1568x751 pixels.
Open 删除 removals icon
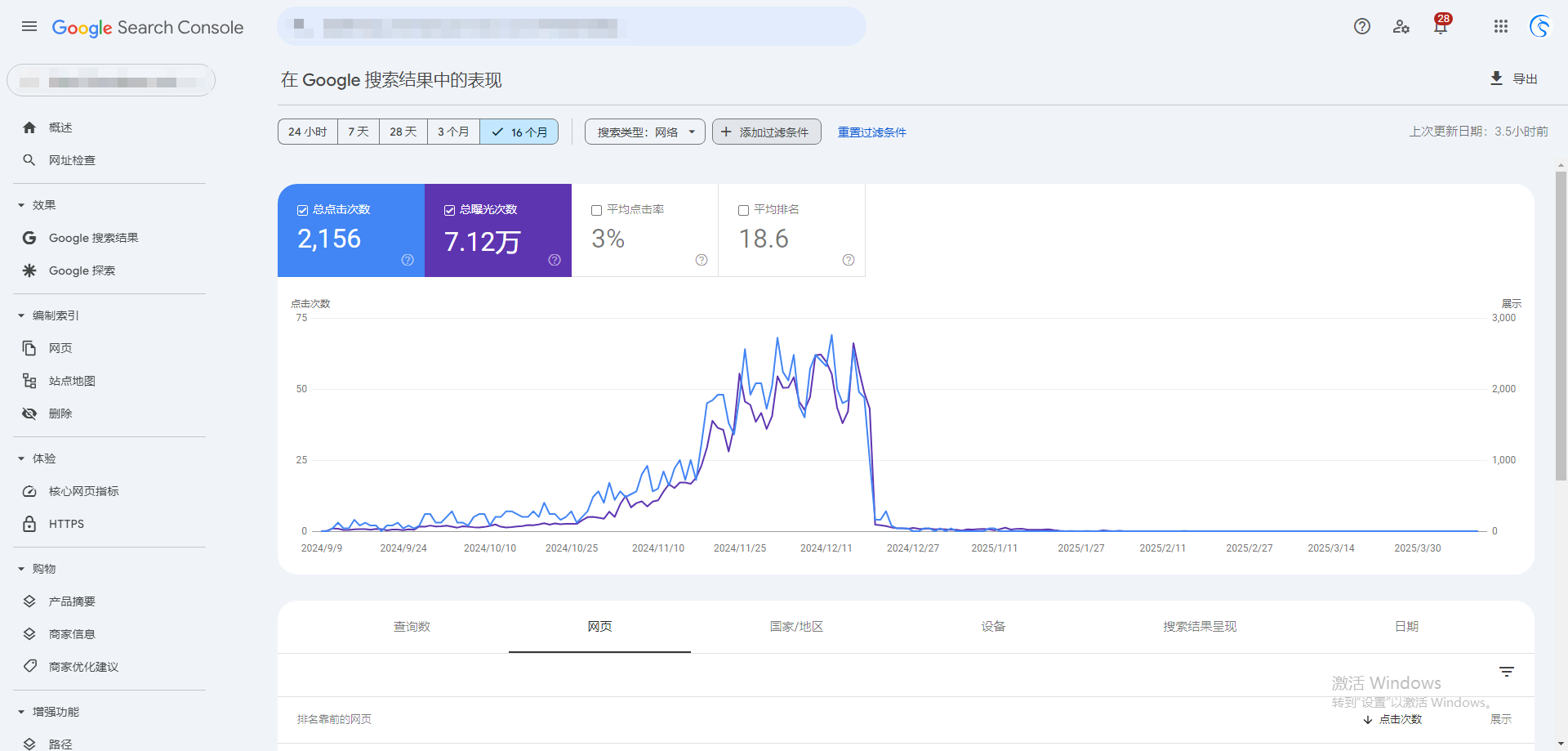coord(29,413)
